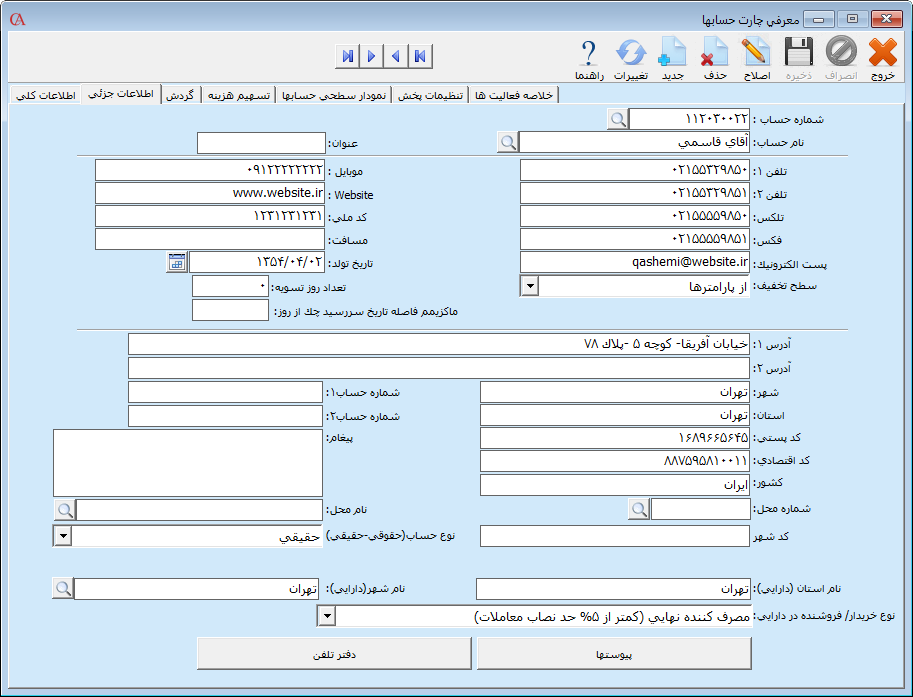Viewport: 913px width, 697px height.
Task: Click the جدید (New) document icon
Action: tap(672, 56)
